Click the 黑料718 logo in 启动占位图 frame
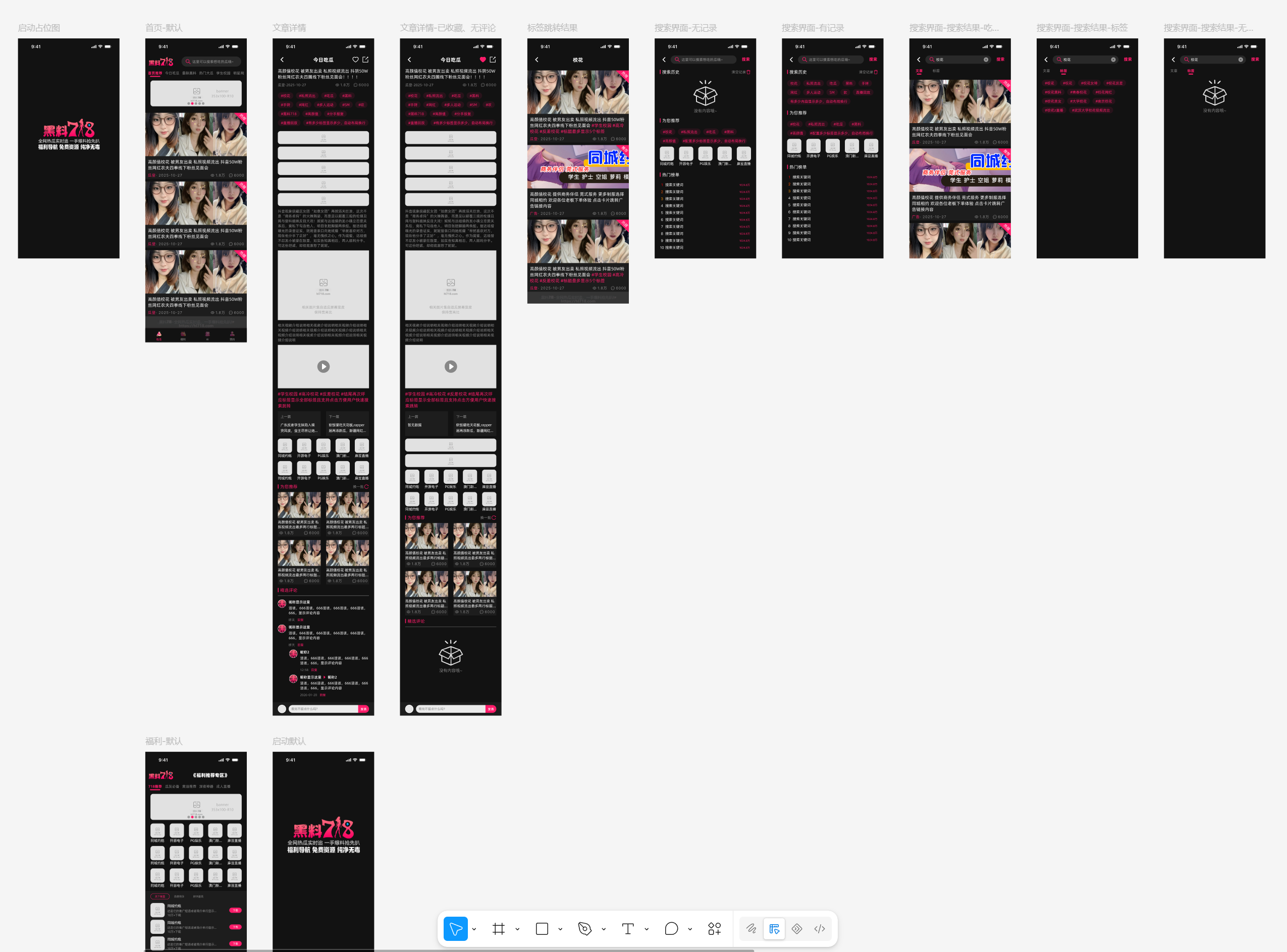1287x952 pixels. point(69,129)
